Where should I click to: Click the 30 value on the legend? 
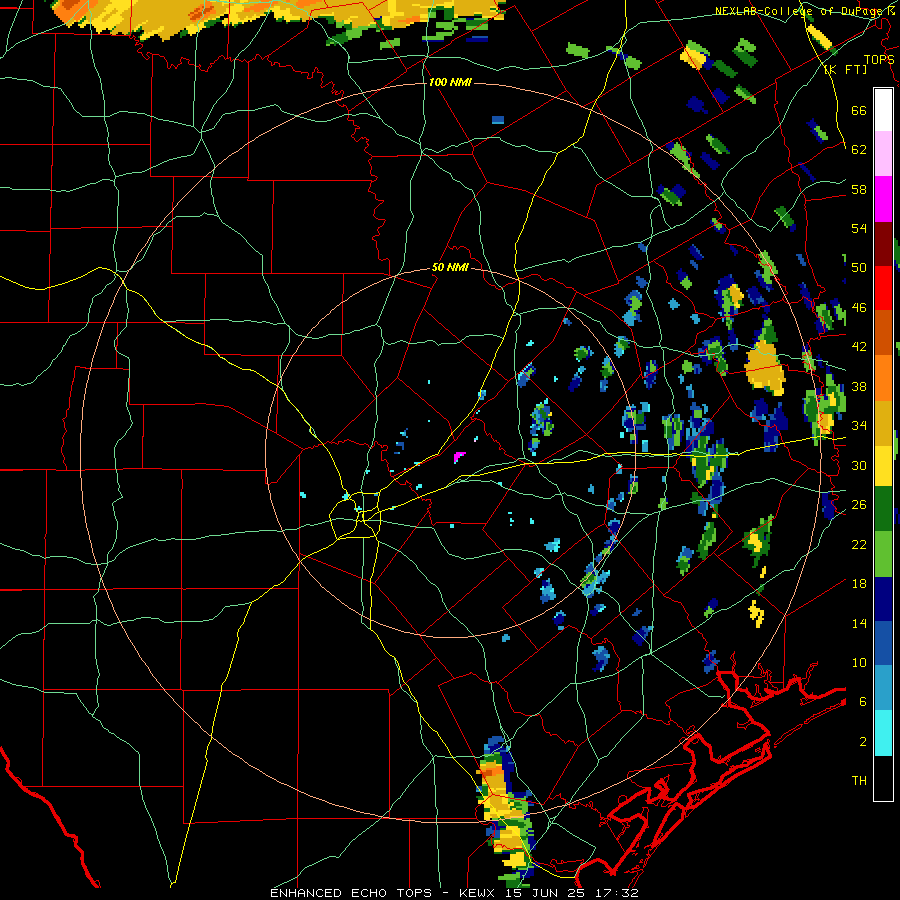point(859,465)
